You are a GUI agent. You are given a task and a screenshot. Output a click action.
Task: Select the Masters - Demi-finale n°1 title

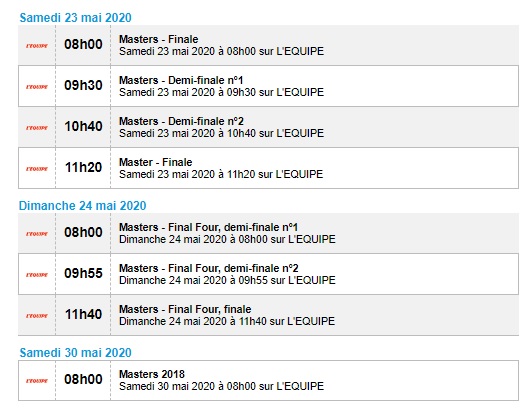tap(181, 80)
